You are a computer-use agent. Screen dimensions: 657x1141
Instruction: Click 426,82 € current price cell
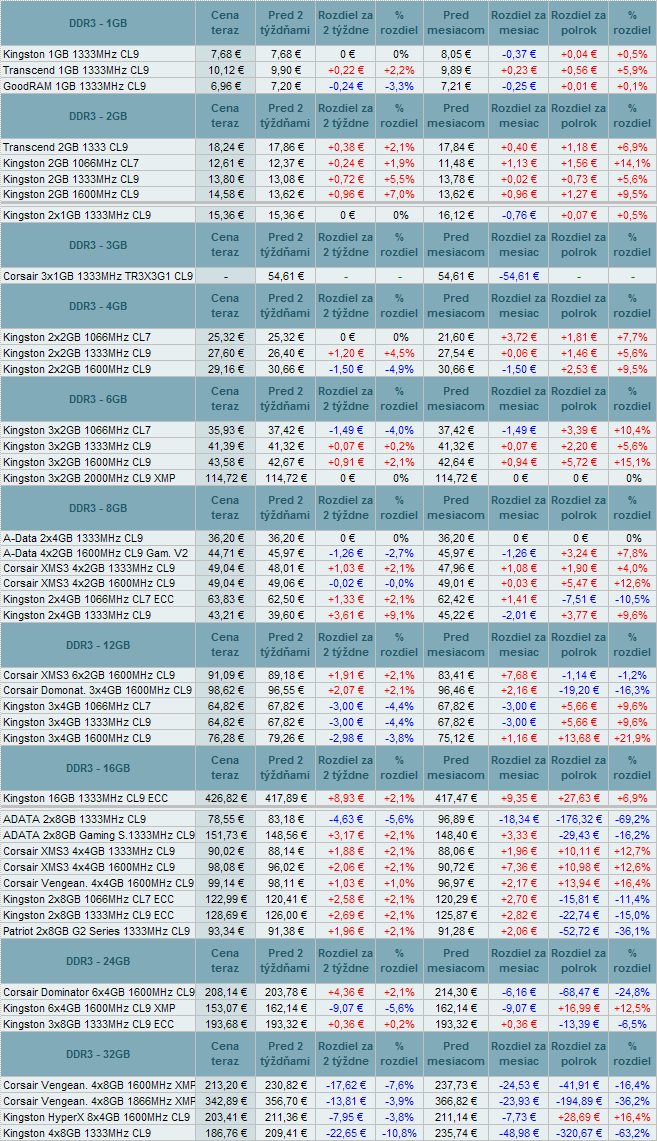(x=227, y=798)
